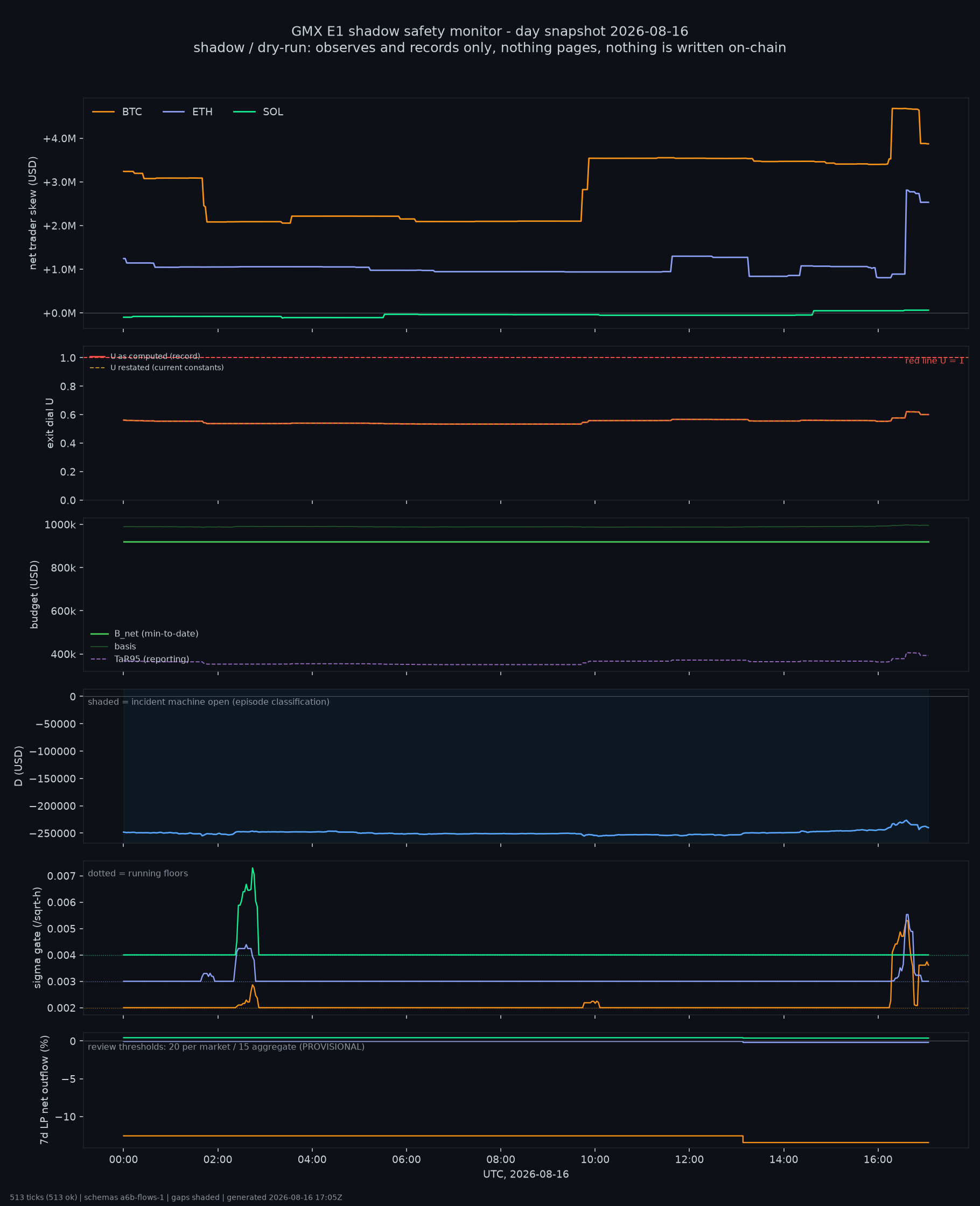This screenshot has height=1206, width=980.
Task: Click the "−100000" tick on D axis
Action: pyautogui.click(x=53, y=751)
